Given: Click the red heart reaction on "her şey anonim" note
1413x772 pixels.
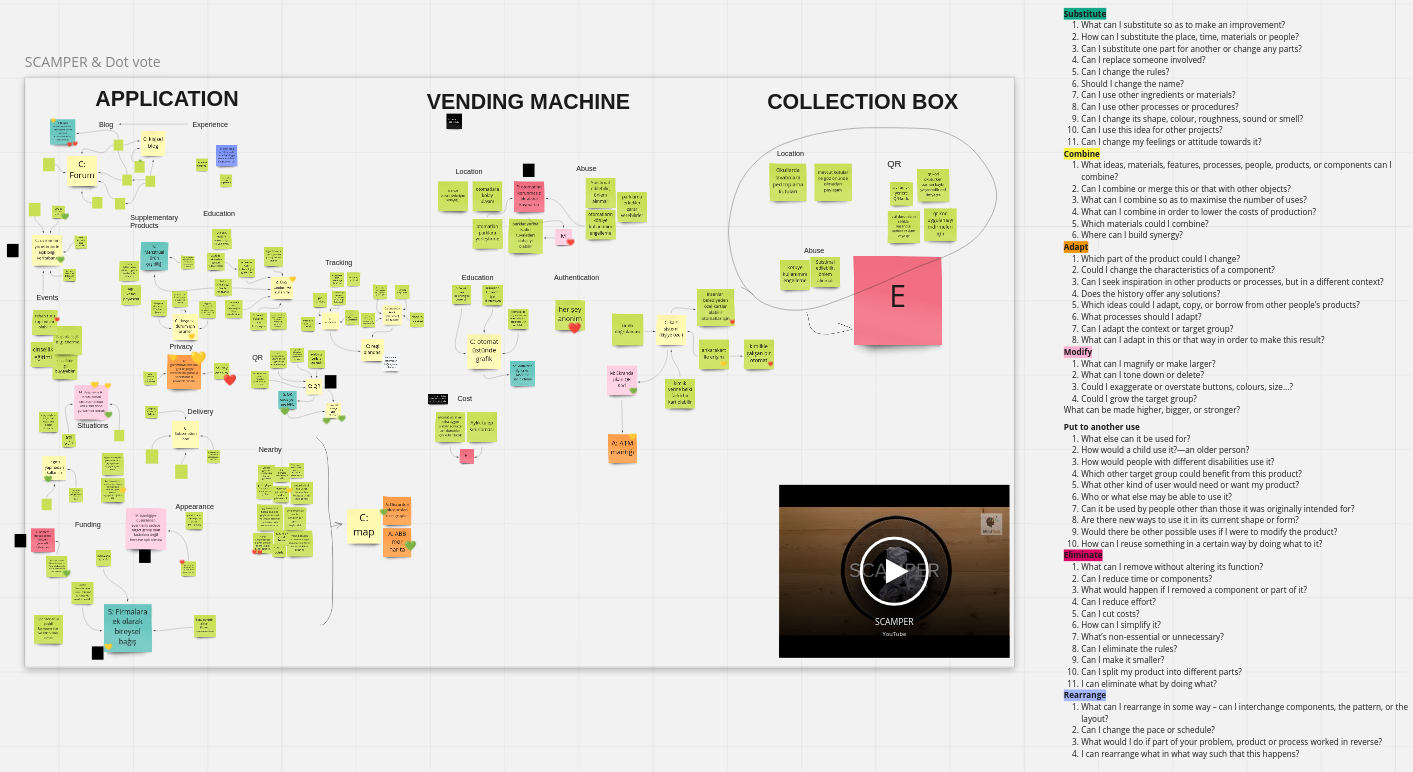Looking at the screenshot, I should click(575, 328).
